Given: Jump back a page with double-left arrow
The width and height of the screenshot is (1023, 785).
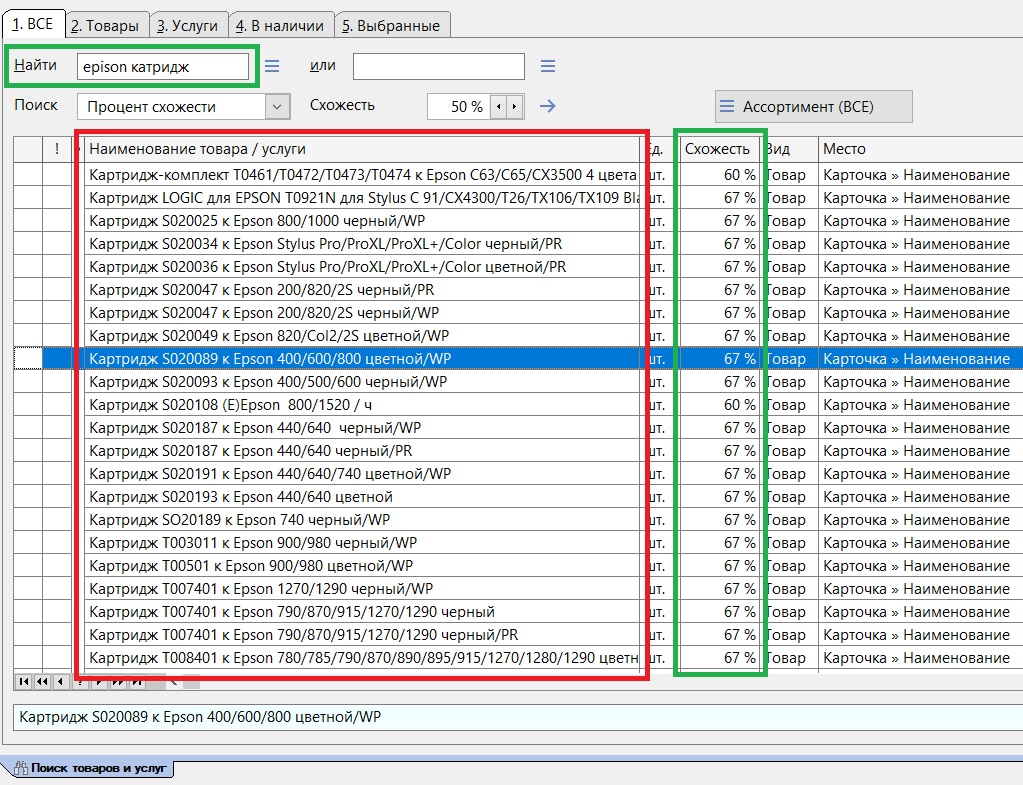Looking at the screenshot, I should [x=42, y=681].
